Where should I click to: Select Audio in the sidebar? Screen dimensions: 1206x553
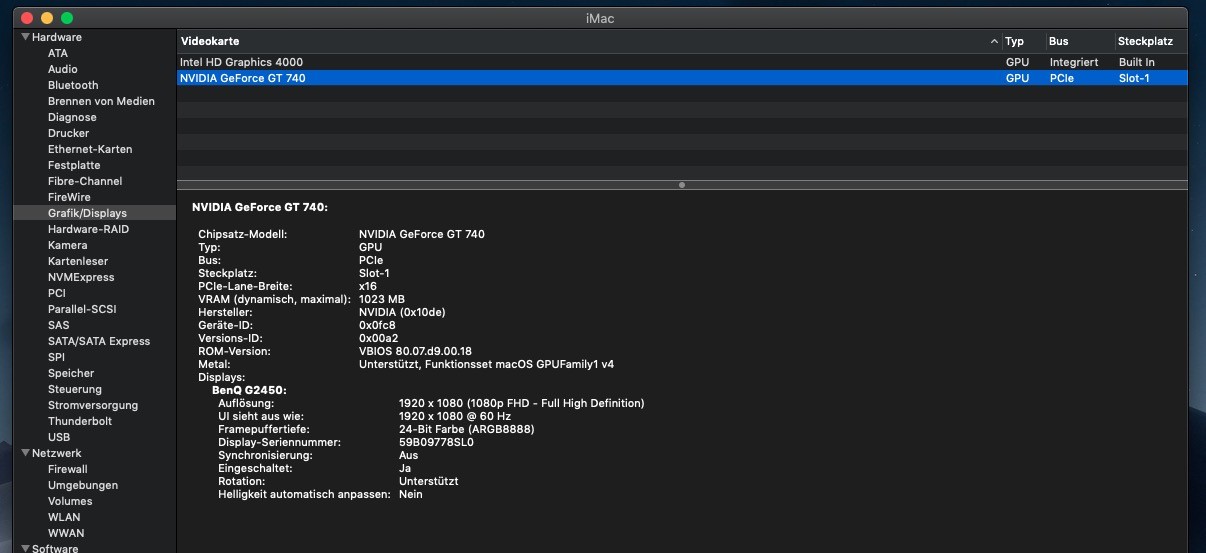[x=62, y=69]
